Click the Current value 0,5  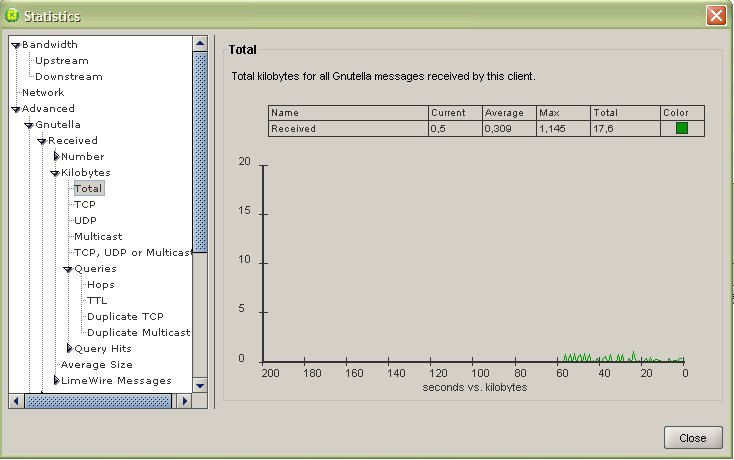pyautogui.click(x=455, y=129)
